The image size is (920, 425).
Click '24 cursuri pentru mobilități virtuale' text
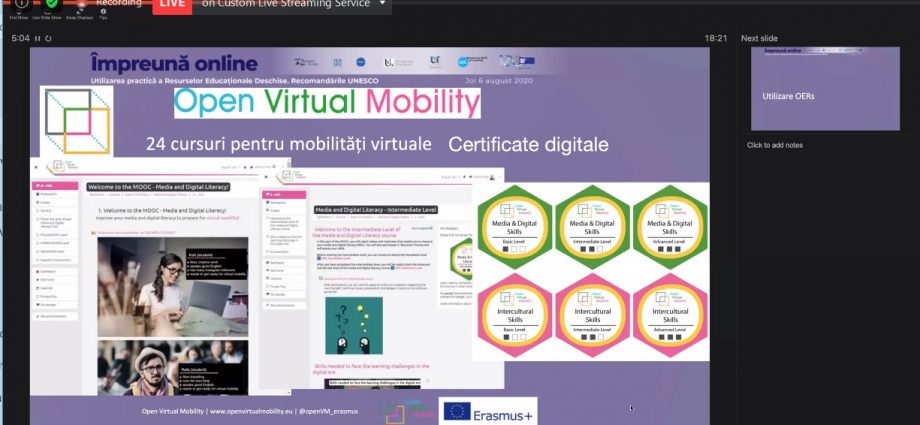pos(289,144)
